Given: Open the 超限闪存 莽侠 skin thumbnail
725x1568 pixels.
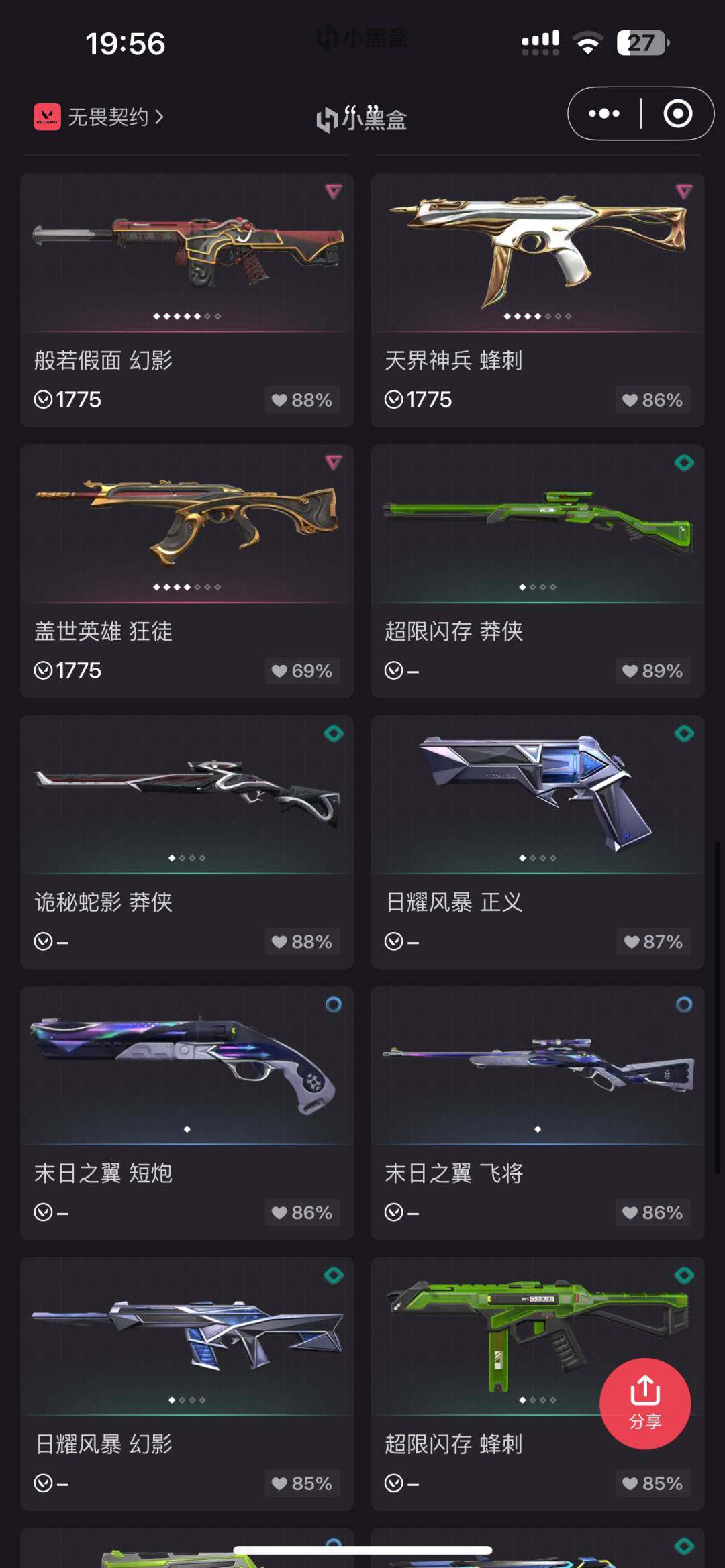Looking at the screenshot, I should (x=538, y=523).
